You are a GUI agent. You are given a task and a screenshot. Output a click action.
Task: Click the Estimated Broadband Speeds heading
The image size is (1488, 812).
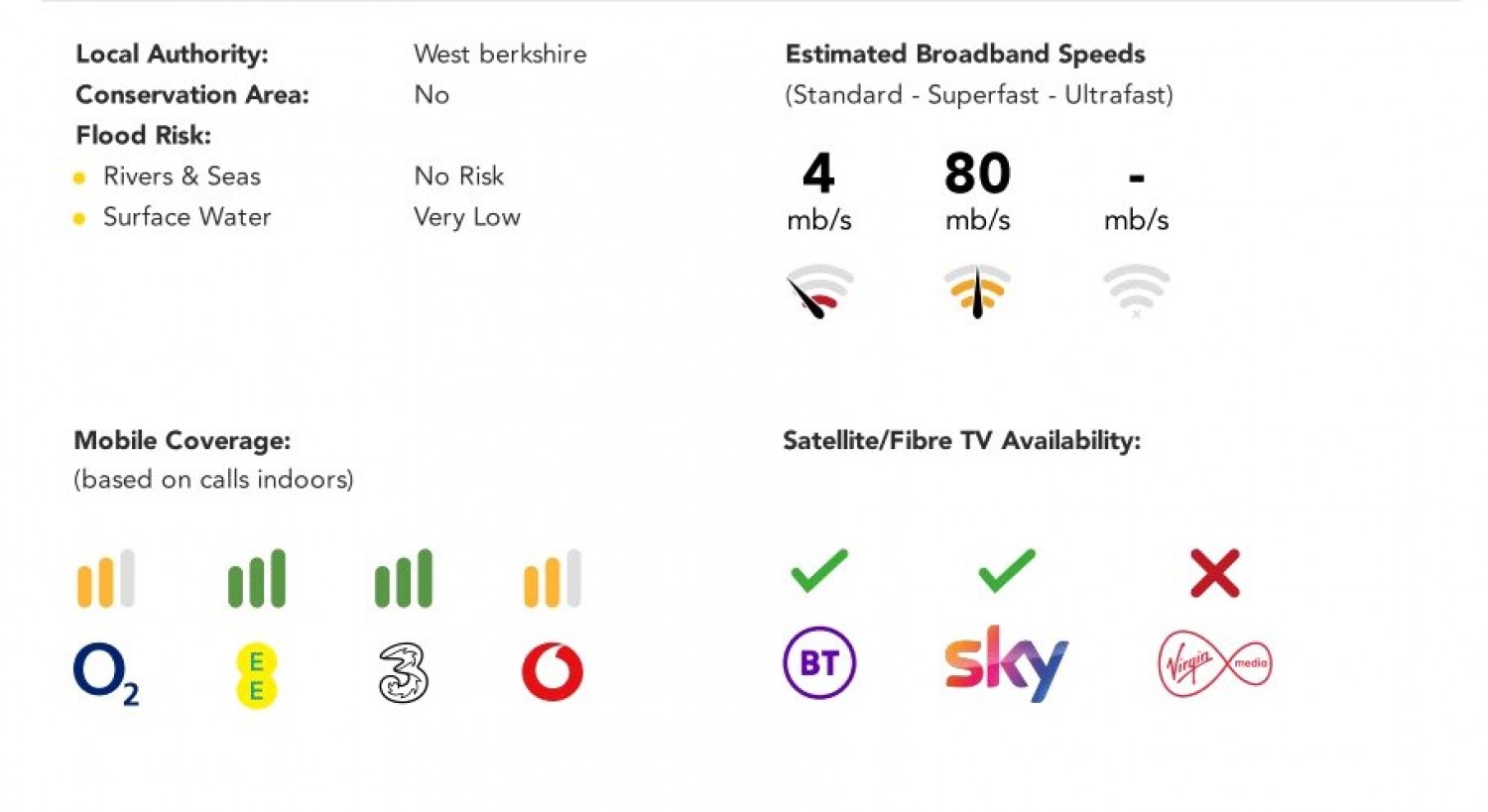[x=965, y=55]
